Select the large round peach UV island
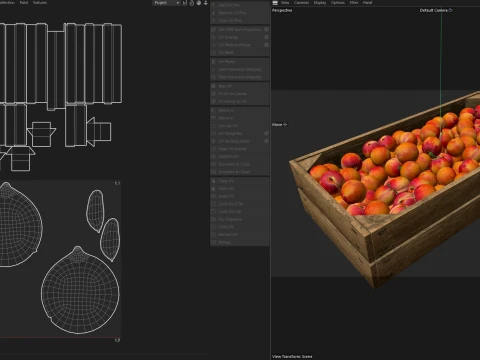Viewport: 480px width, 360px height. tap(80, 291)
